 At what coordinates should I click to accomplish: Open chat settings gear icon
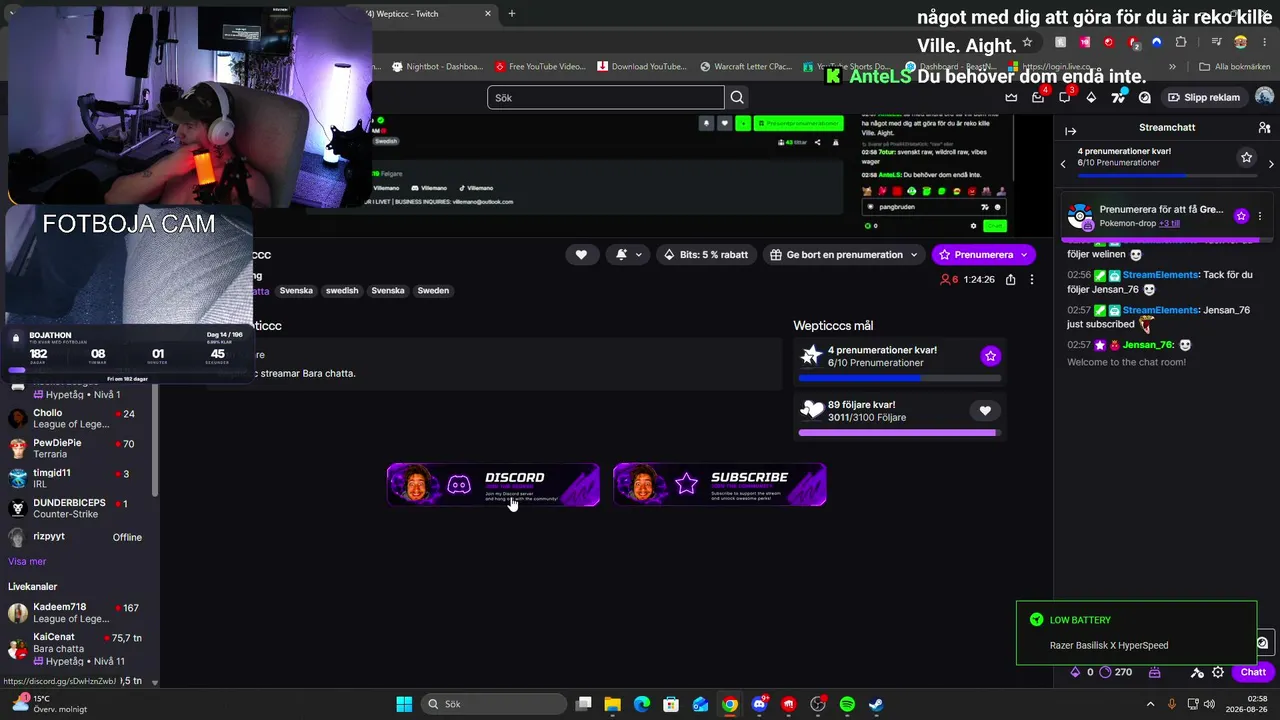(x=1218, y=673)
